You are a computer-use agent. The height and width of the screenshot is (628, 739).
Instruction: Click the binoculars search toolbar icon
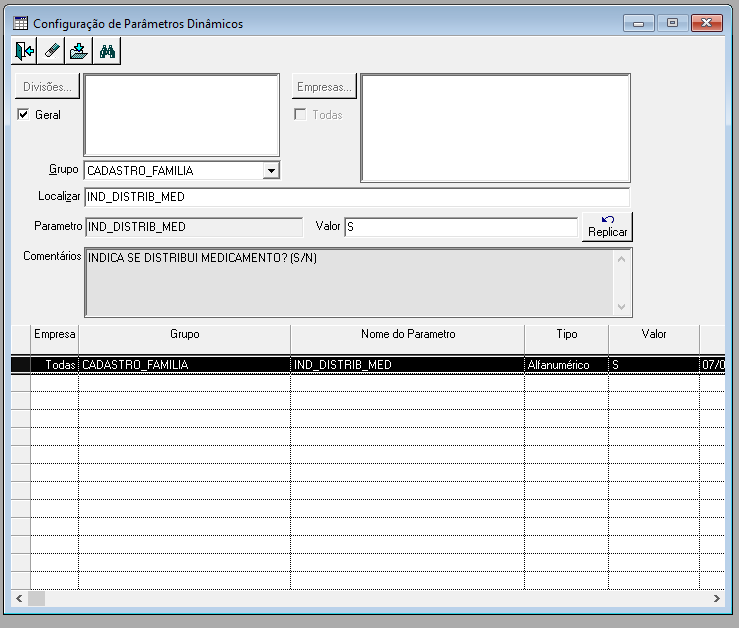click(x=107, y=51)
